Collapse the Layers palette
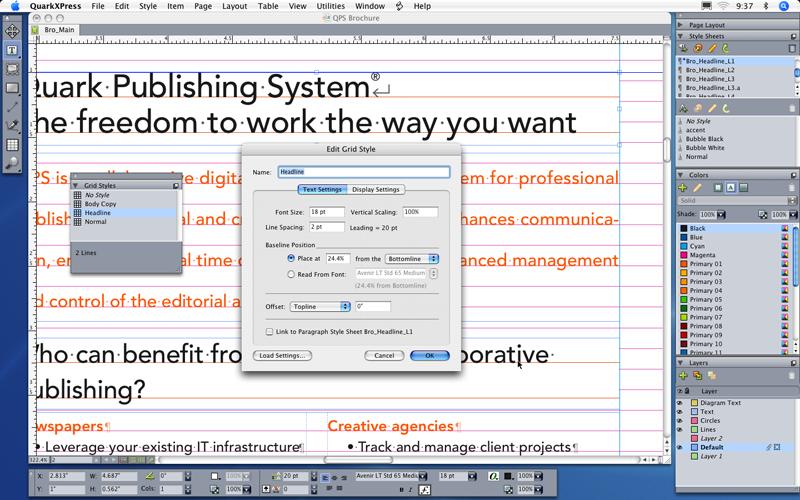Screen dimensions: 800x500 (680, 363)
